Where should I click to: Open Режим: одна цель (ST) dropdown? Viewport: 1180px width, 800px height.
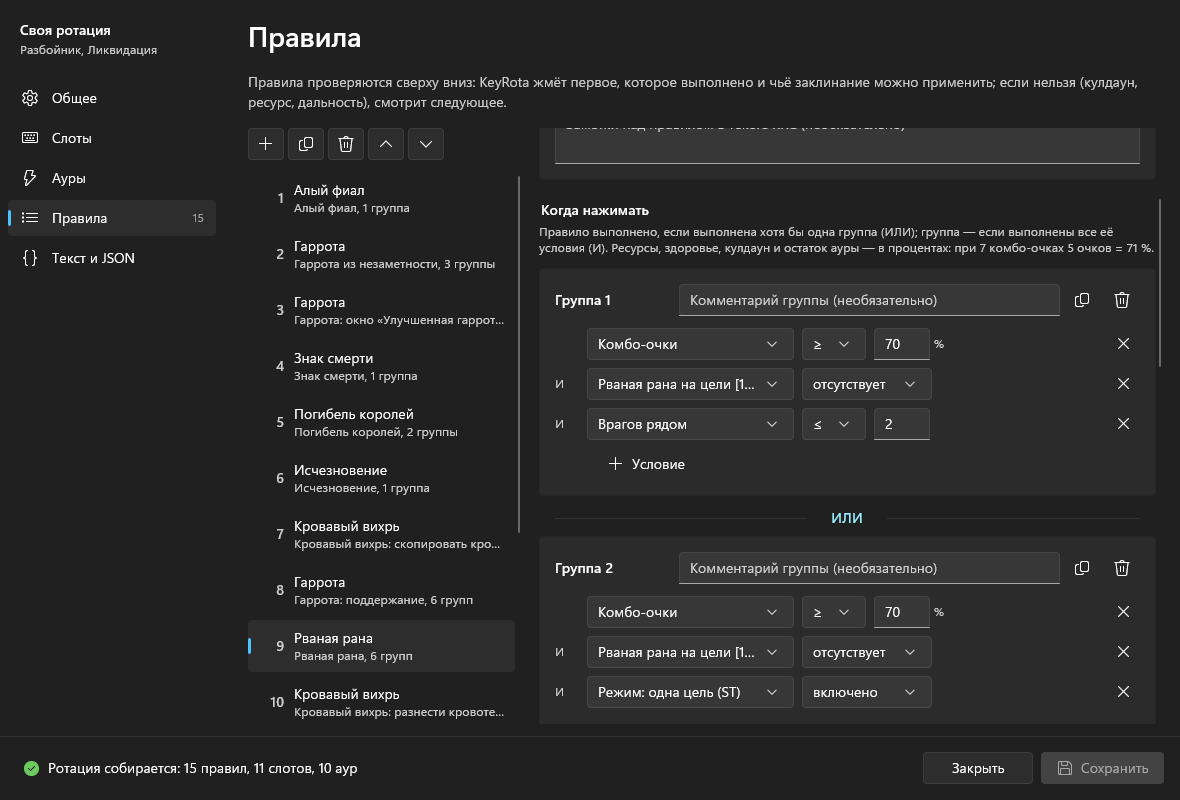coord(690,692)
